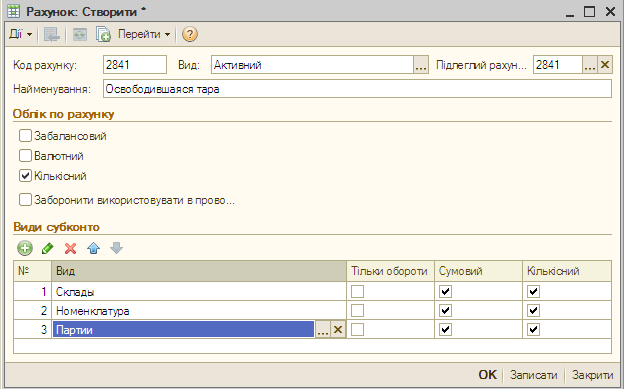Viewport: 624px width, 389px height.
Task: Toggle the Валютний checkbox
Action: click(x=25, y=156)
